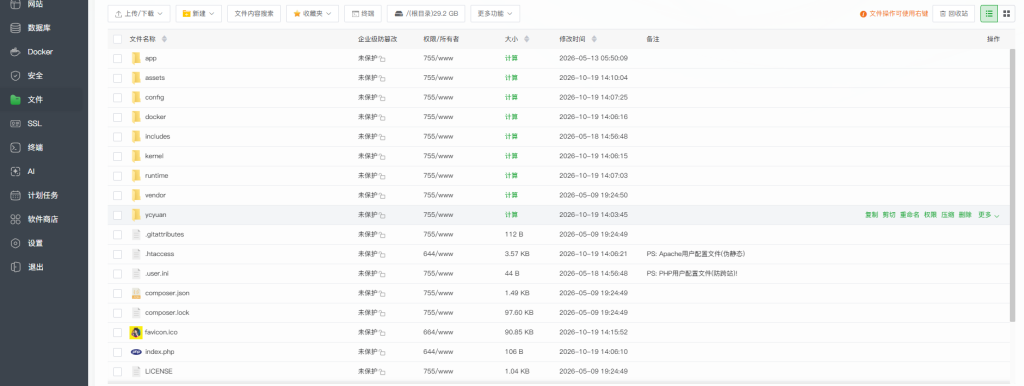Click the 755/www permission of the kernel row
This screenshot has height=386, width=1024.
[438, 156]
